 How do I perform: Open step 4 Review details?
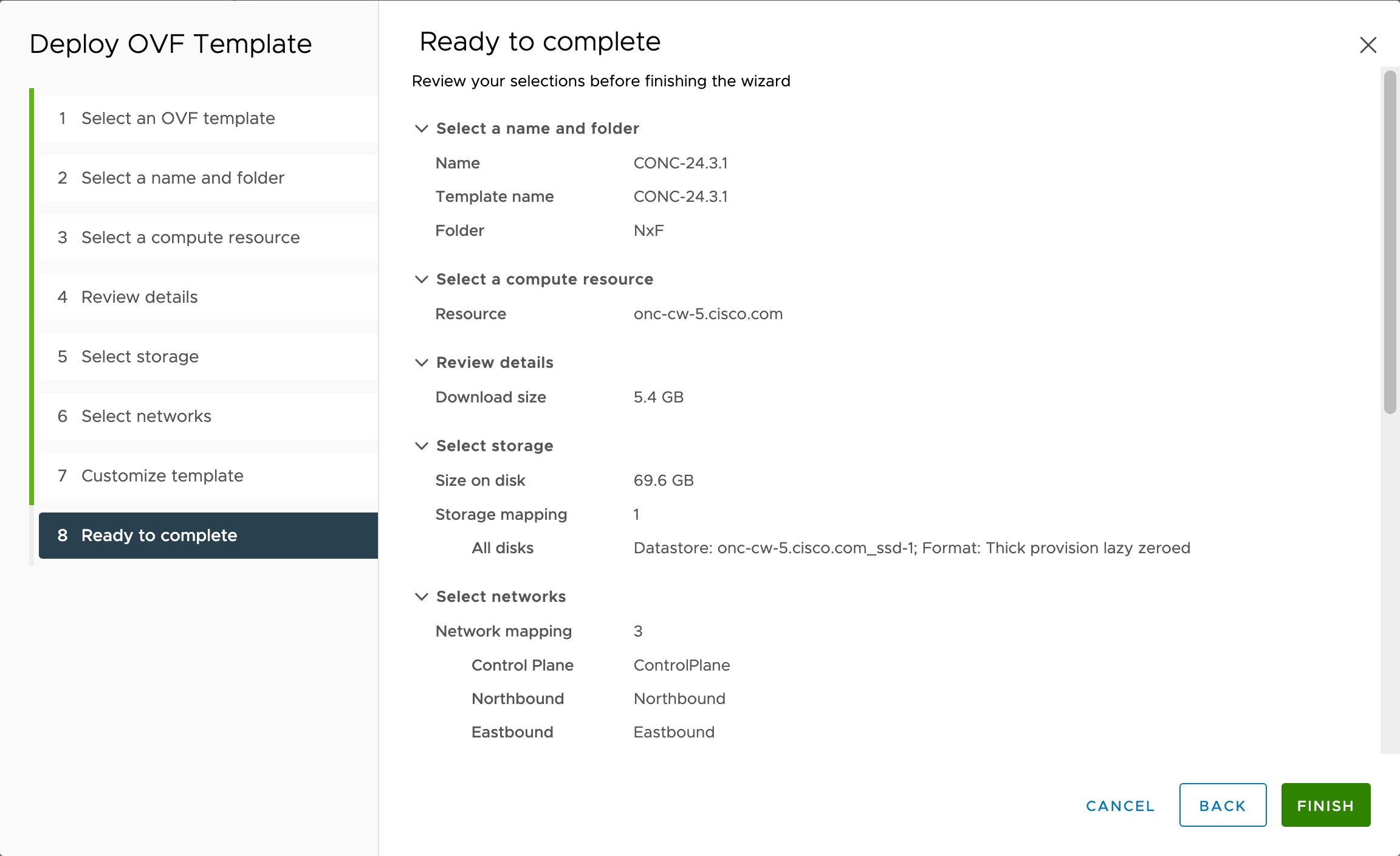click(208, 297)
